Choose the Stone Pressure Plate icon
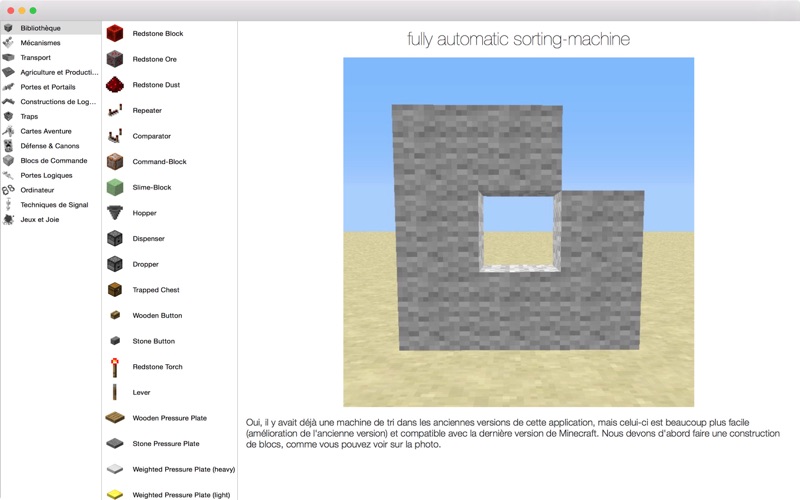Viewport: 800px width, 500px height. (x=115, y=443)
